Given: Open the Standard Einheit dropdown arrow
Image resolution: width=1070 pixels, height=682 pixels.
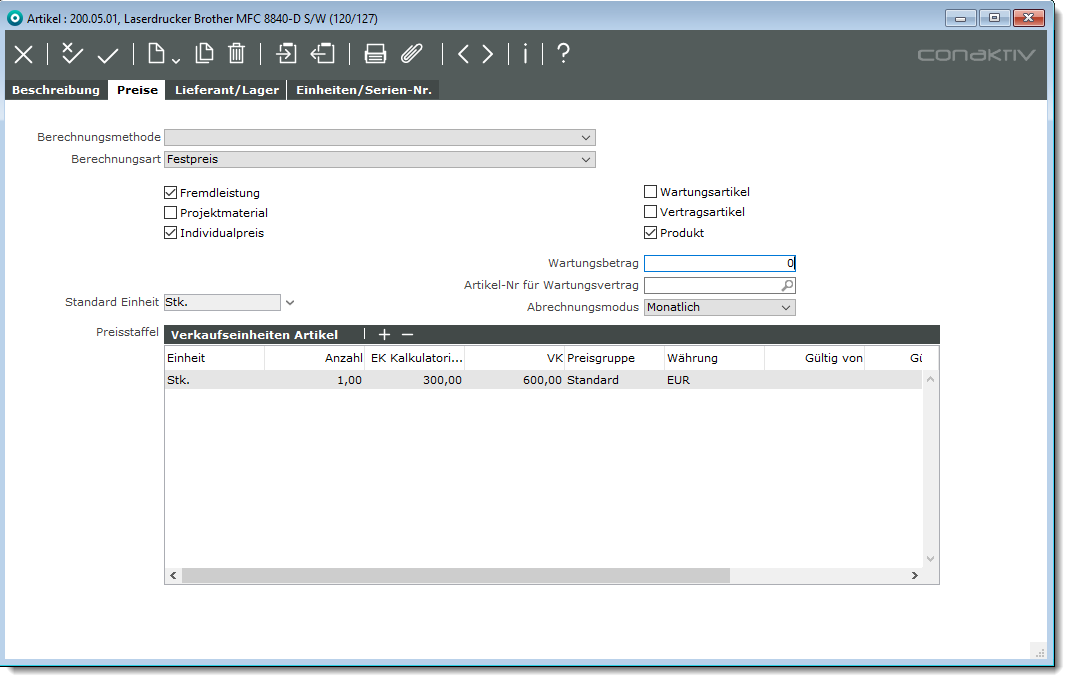Looking at the screenshot, I should (x=290, y=302).
